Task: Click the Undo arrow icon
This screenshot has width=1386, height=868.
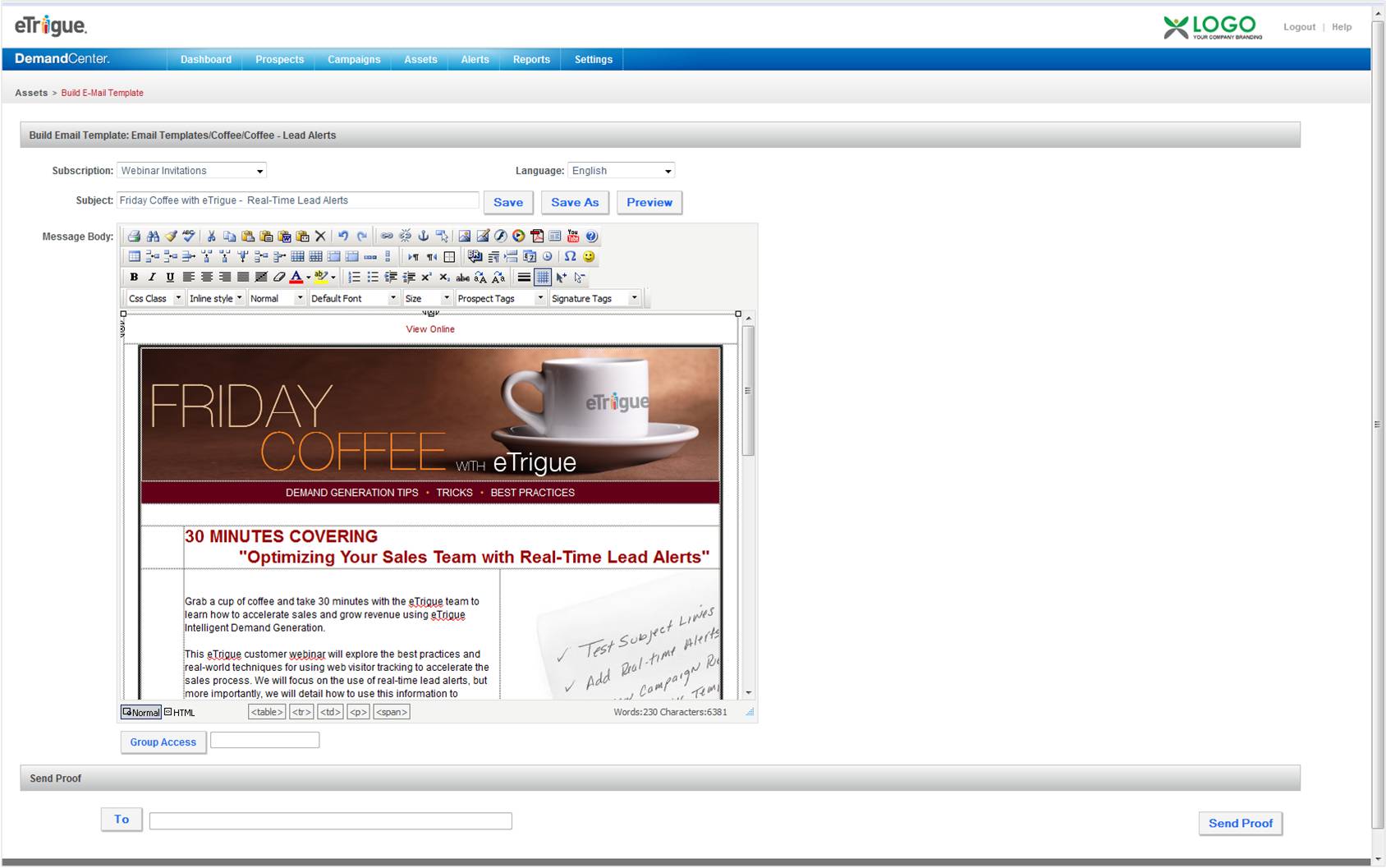Action: [x=343, y=237]
